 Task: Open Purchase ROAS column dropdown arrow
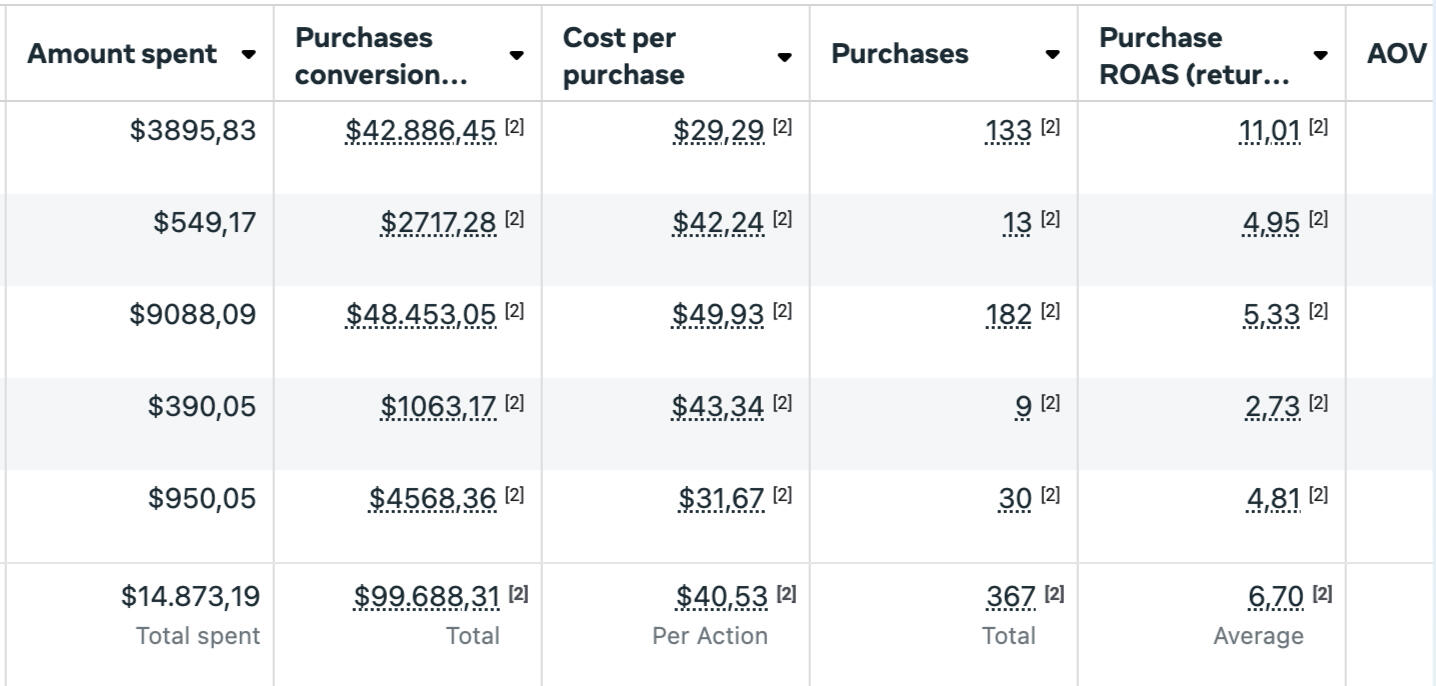(1321, 55)
